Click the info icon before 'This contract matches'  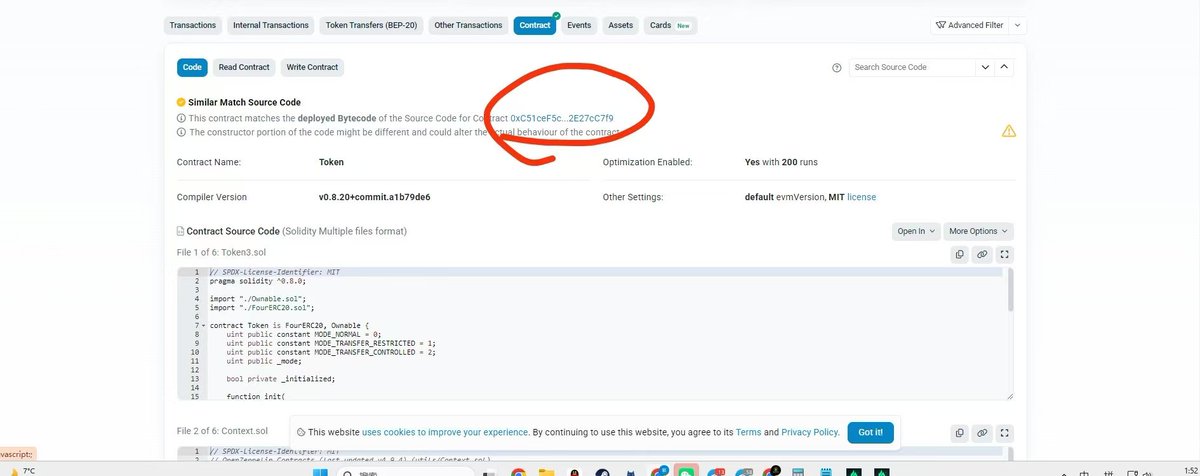pos(181,118)
